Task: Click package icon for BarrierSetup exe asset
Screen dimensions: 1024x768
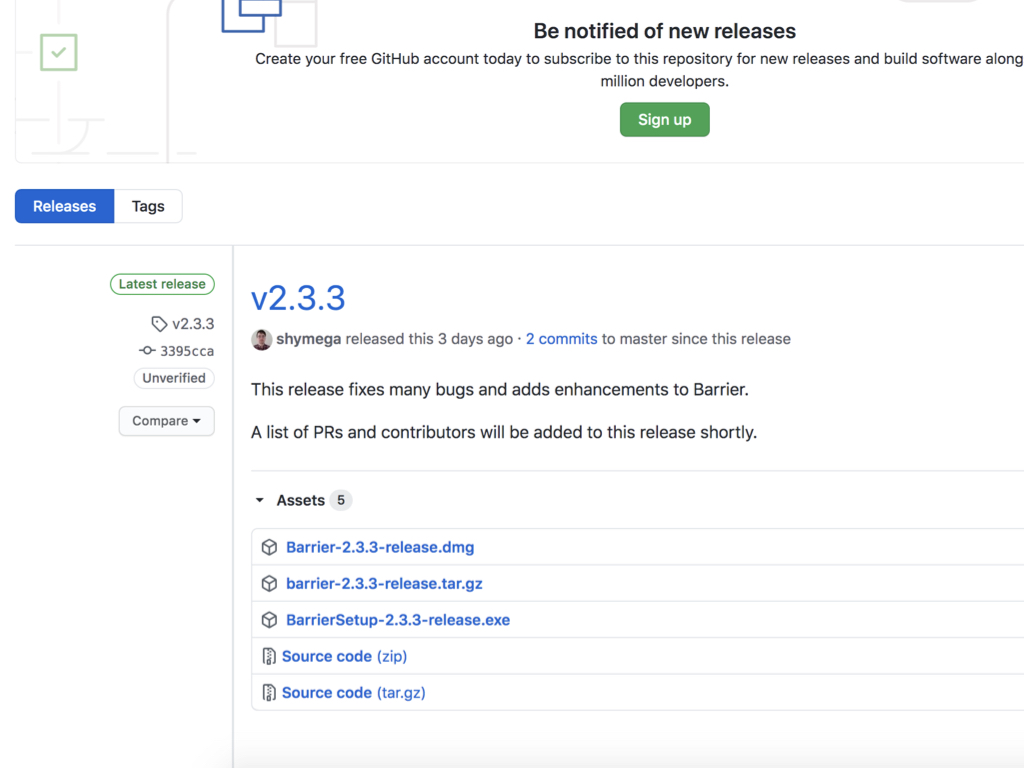Action: coord(269,620)
